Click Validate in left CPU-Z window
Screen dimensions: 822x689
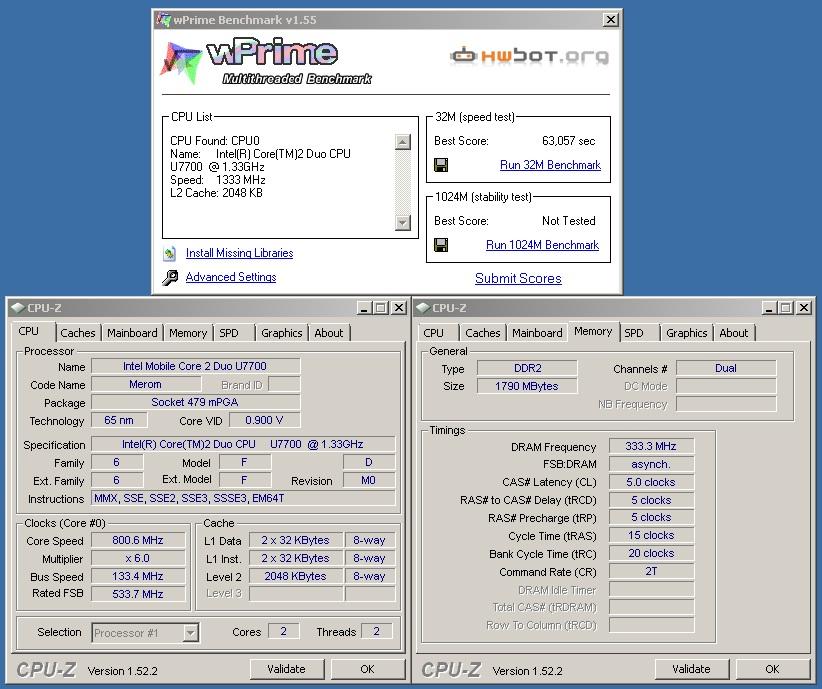pyautogui.click(x=286, y=669)
